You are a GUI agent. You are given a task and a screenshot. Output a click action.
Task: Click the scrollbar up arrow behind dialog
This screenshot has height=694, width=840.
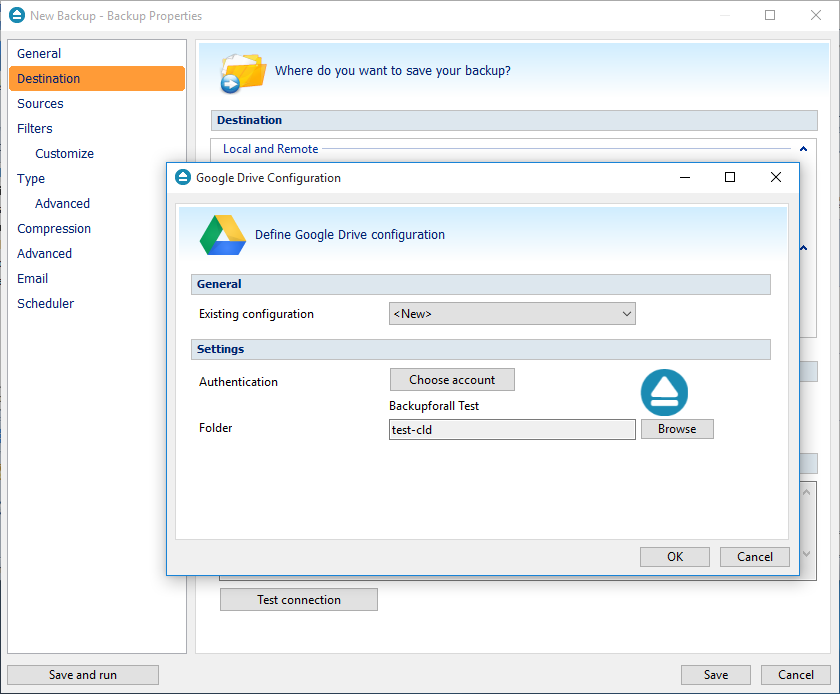(807, 492)
